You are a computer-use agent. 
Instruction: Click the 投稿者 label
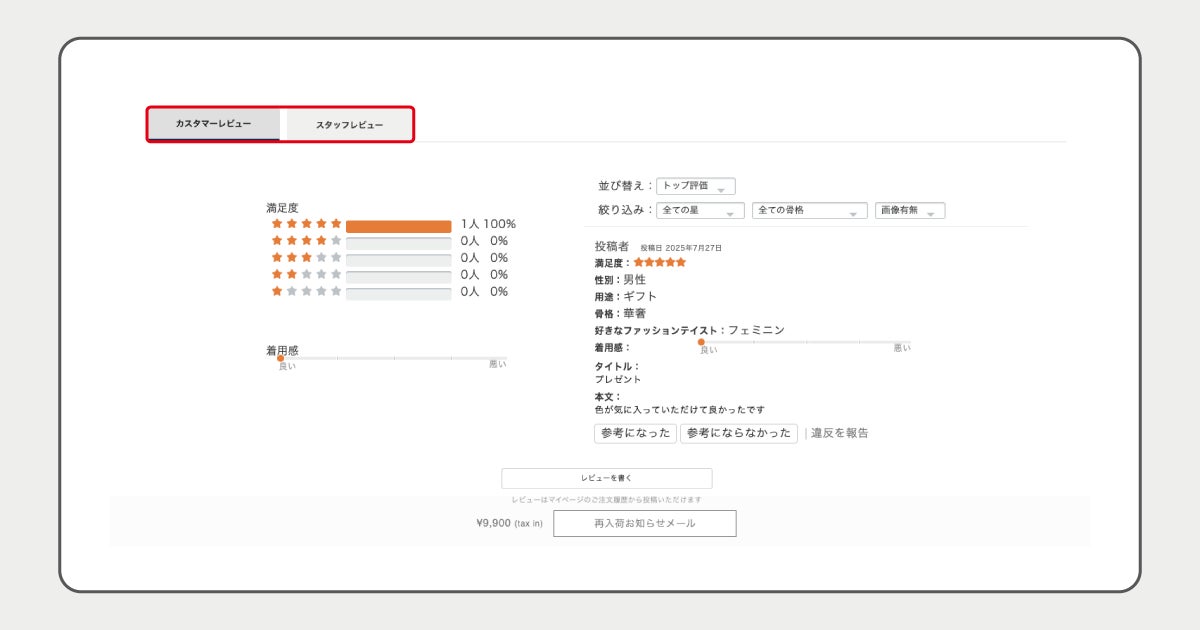pos(611,246)
